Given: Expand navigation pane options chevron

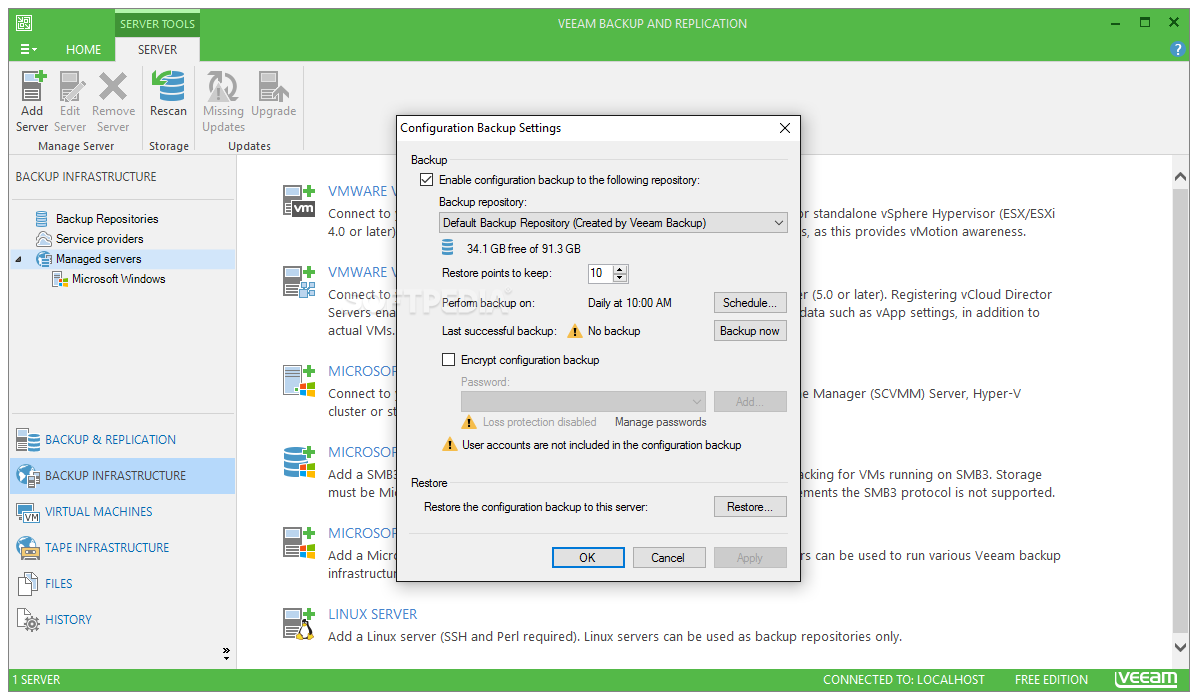Looking at the screenshot, I should pos(226,653).
